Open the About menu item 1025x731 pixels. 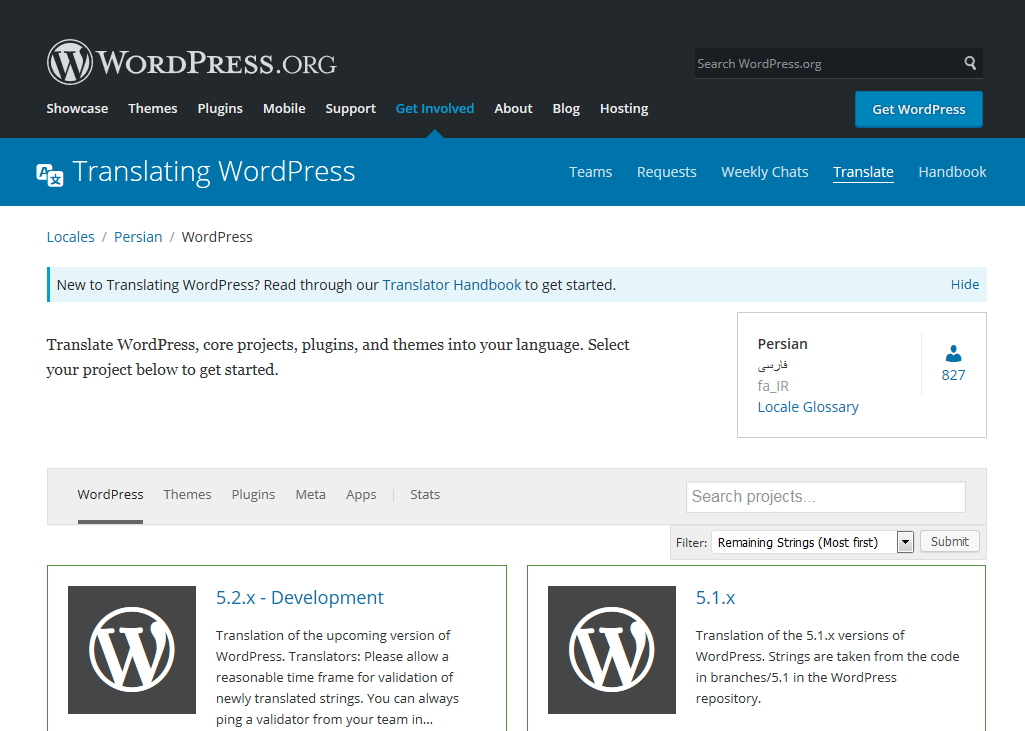click(x=513, y=109)
